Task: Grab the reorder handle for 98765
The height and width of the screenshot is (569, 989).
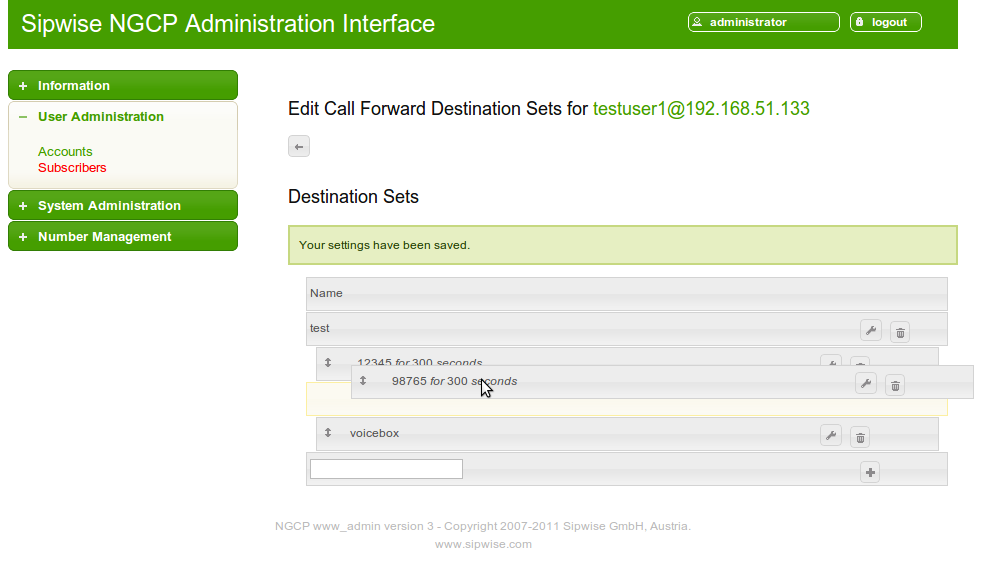Action: tap(363, 380)
